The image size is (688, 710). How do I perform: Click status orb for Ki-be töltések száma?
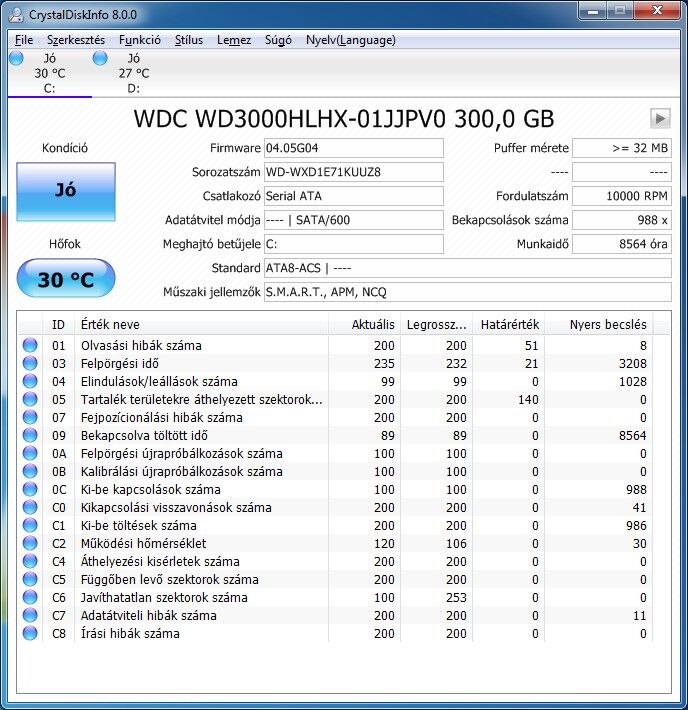coord(30,525)
